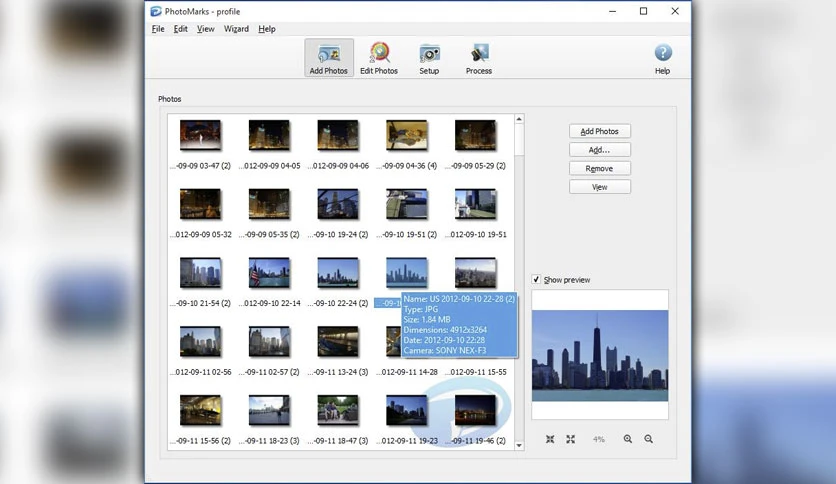
Task: Select photo labeled ...012-09-09 05-32
Action: (x=200, y=204)
